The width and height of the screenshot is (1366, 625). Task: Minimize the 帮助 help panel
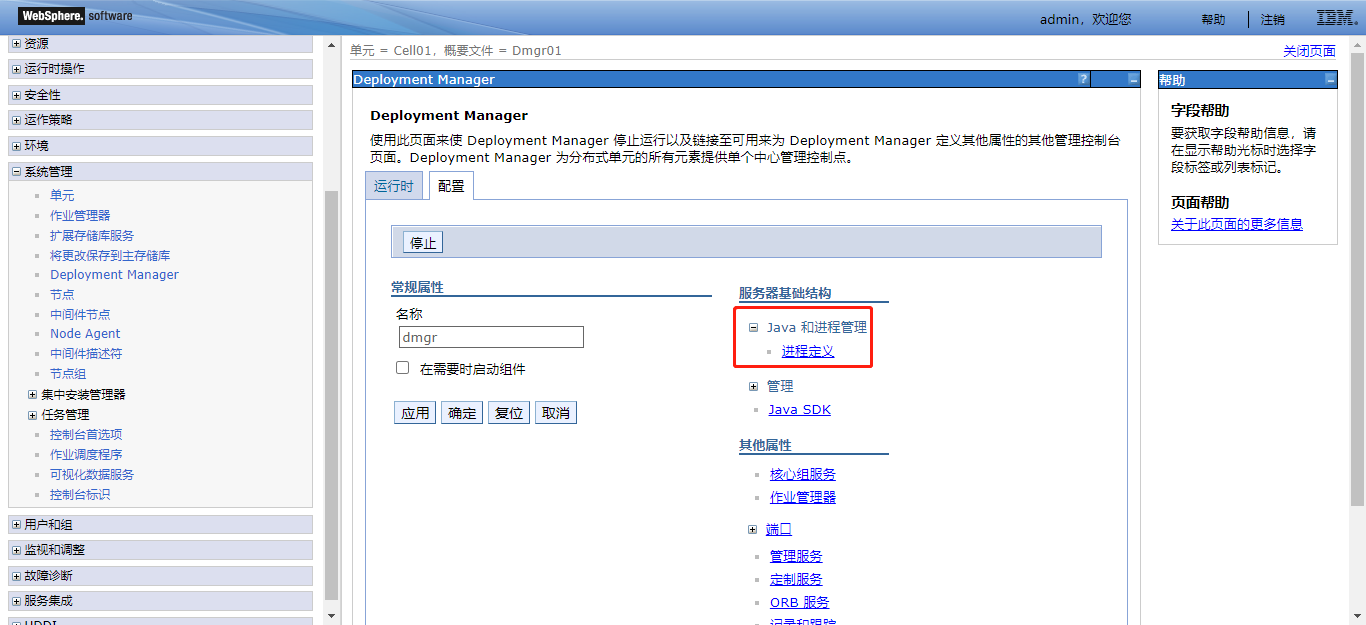click(x=1330, y=79)
